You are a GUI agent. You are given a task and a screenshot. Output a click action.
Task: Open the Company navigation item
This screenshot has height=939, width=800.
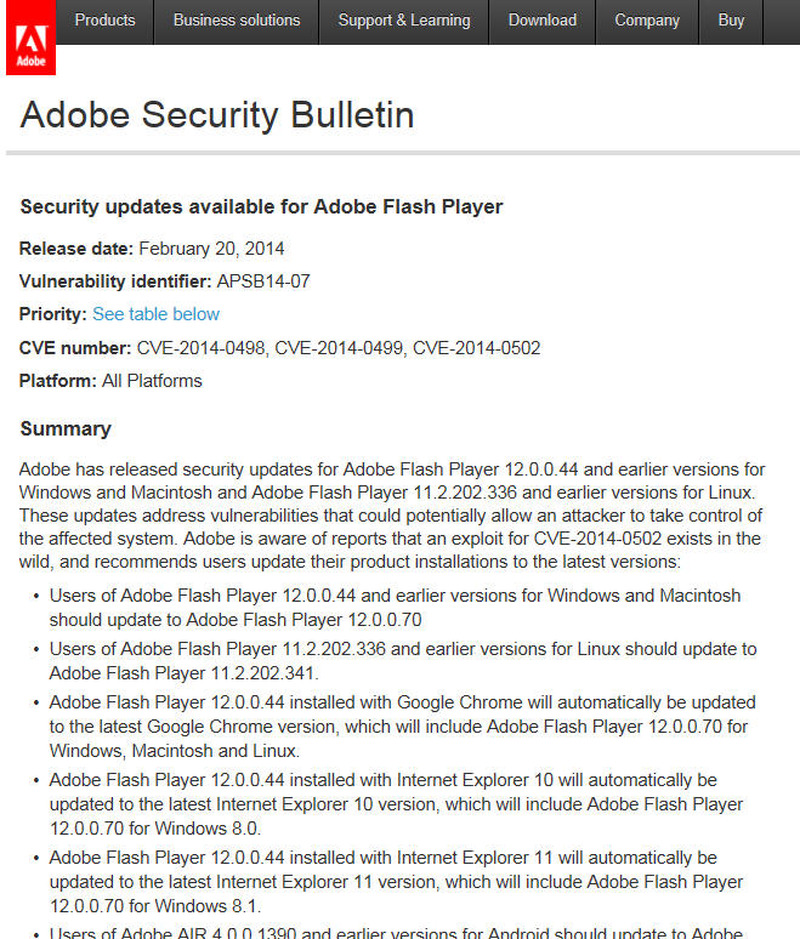click(x=647, y=20)
